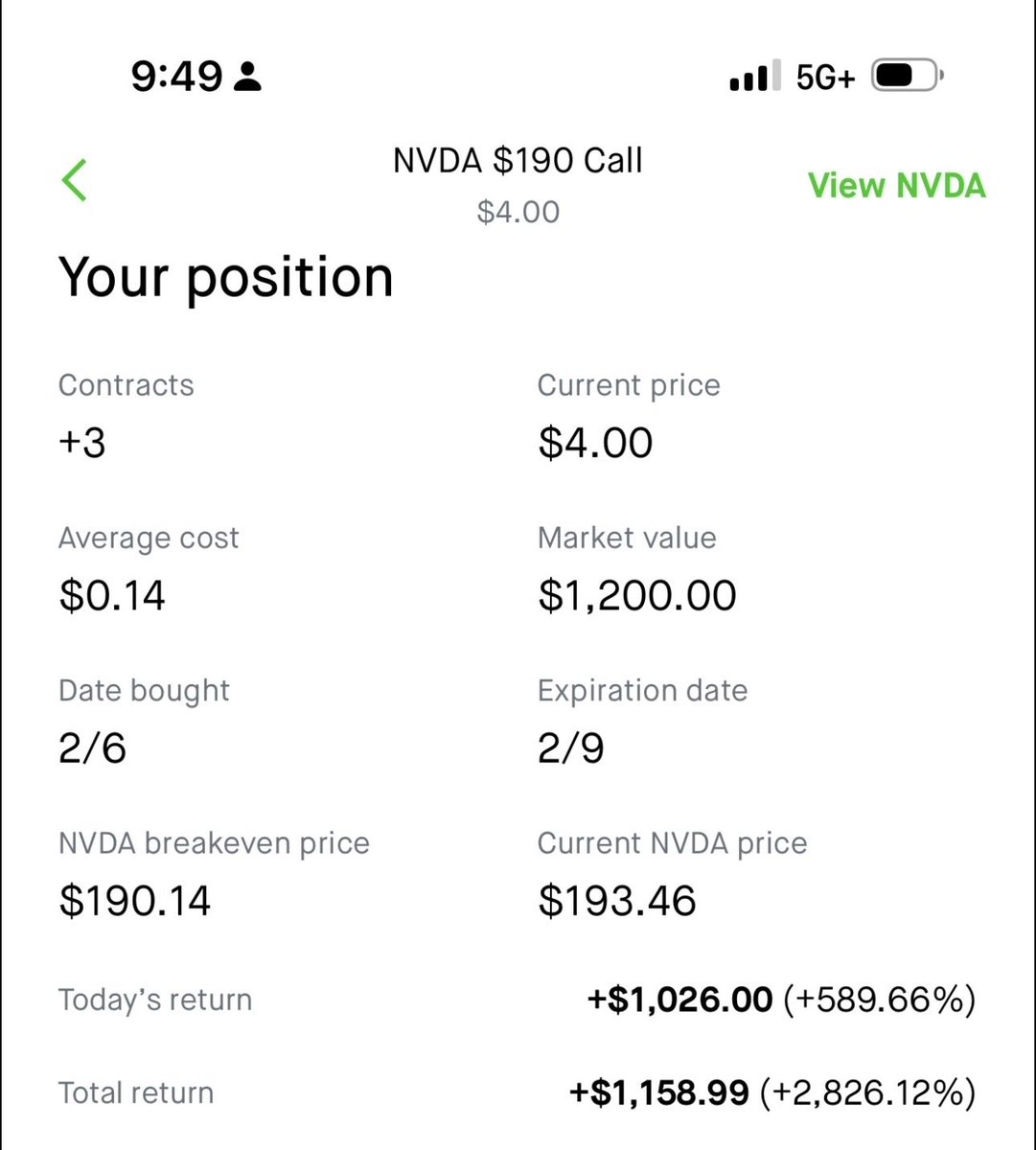Tap the Date bought 2/6 value
1036x1150 pixels.
click(x=92, y=748)
